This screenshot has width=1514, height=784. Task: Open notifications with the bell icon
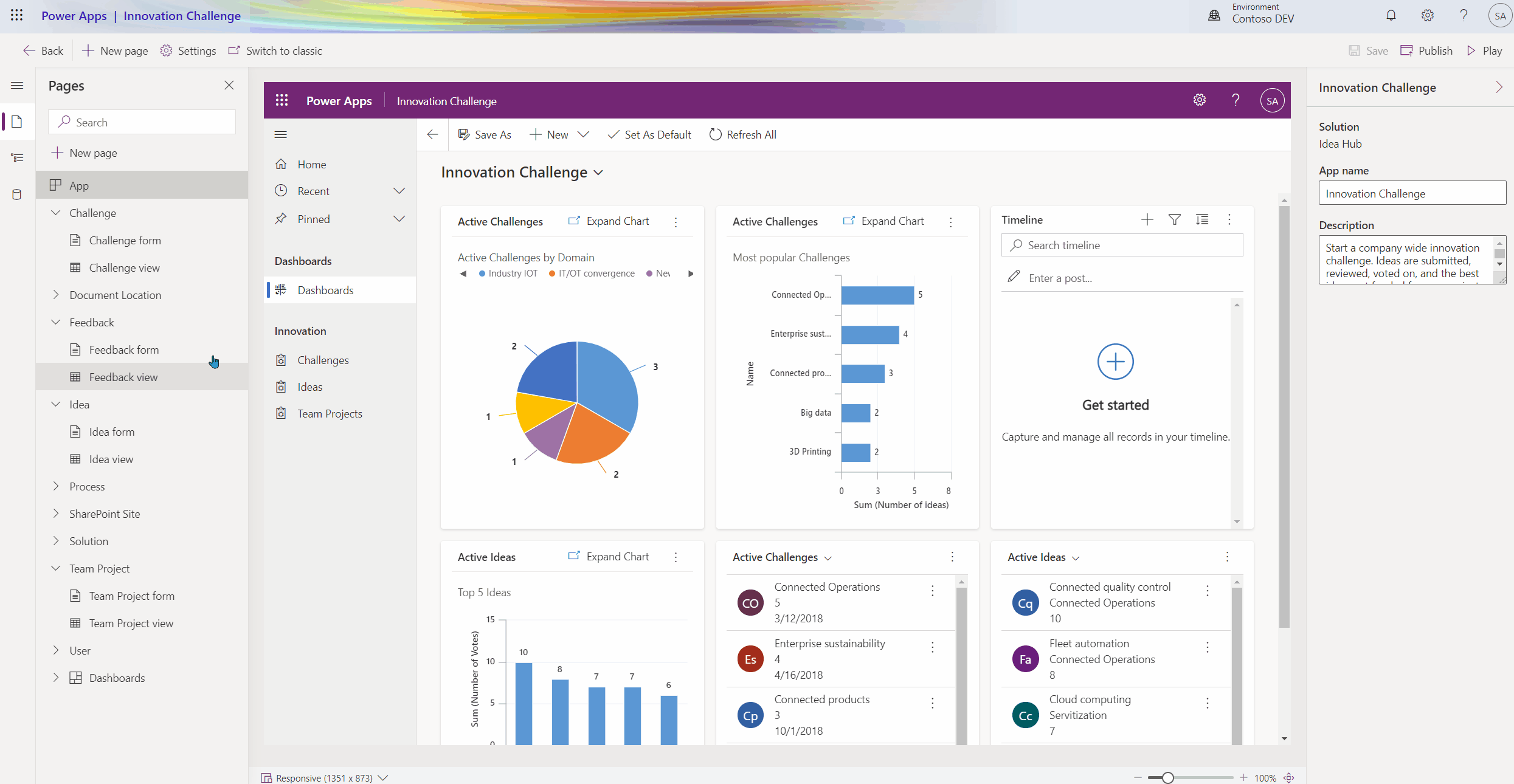pyautogui.click(x=1391, y=15)
